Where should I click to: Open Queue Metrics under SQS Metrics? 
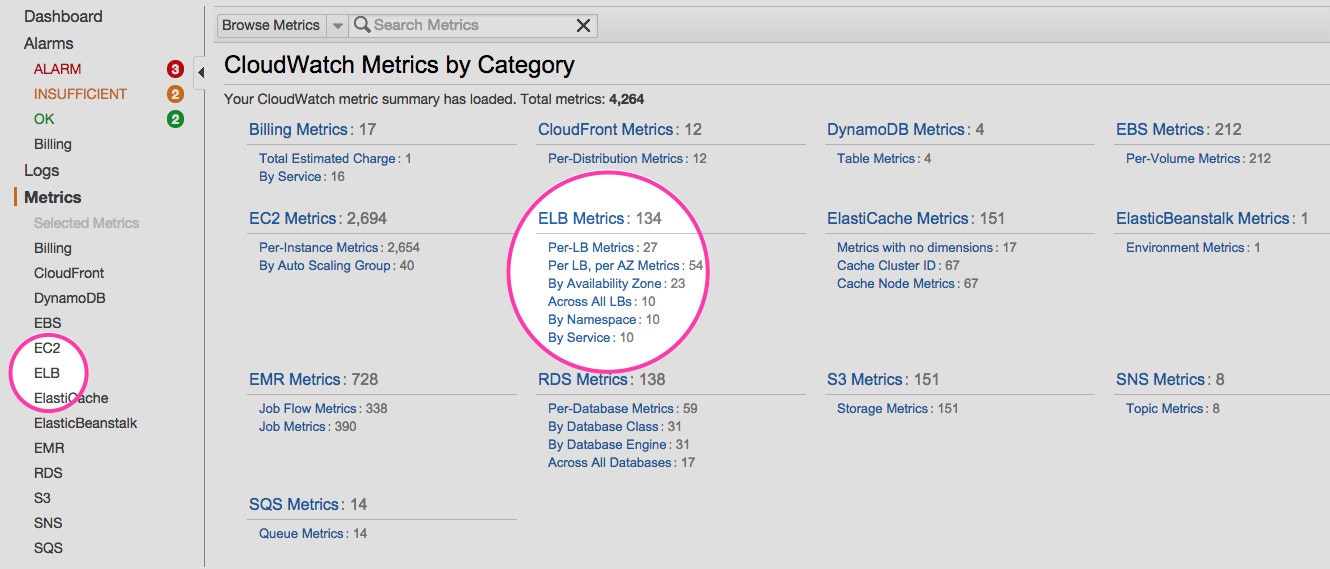301,533
